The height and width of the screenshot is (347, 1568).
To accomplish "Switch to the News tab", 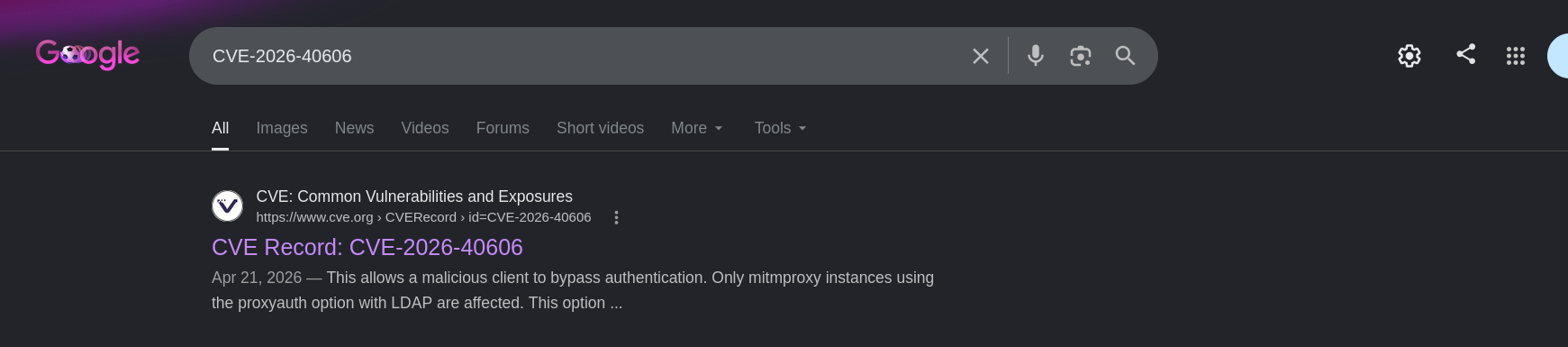I will tap(354, 128).
